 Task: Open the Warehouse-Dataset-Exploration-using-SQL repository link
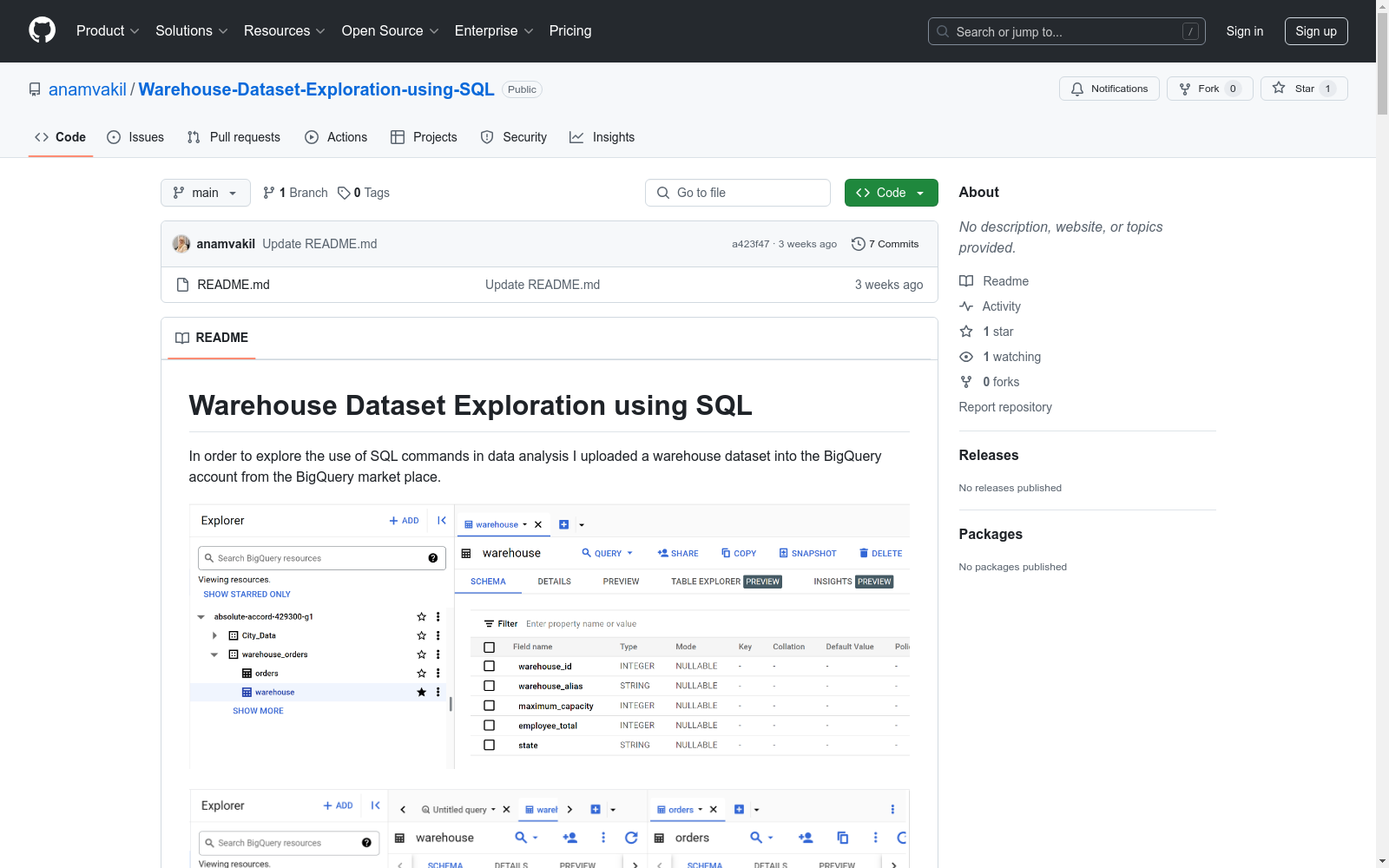click(x=317, y=89)
